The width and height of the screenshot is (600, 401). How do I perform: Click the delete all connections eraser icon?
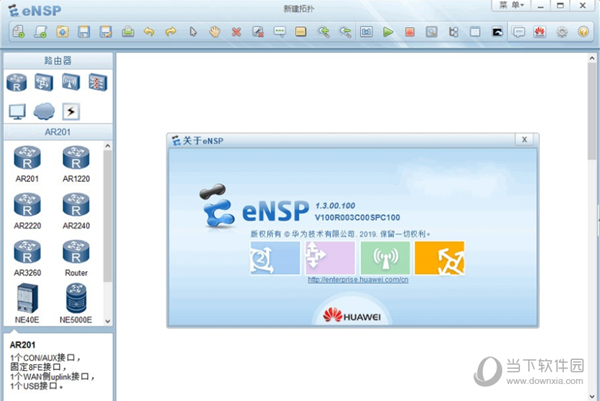pyautogui.click(x=258, y=31)
